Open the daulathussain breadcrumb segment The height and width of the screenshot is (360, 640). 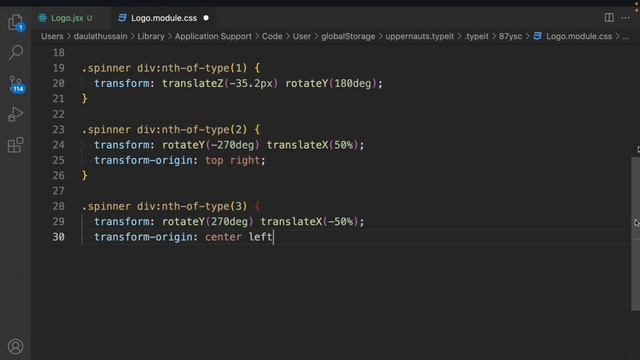(100, 36)
